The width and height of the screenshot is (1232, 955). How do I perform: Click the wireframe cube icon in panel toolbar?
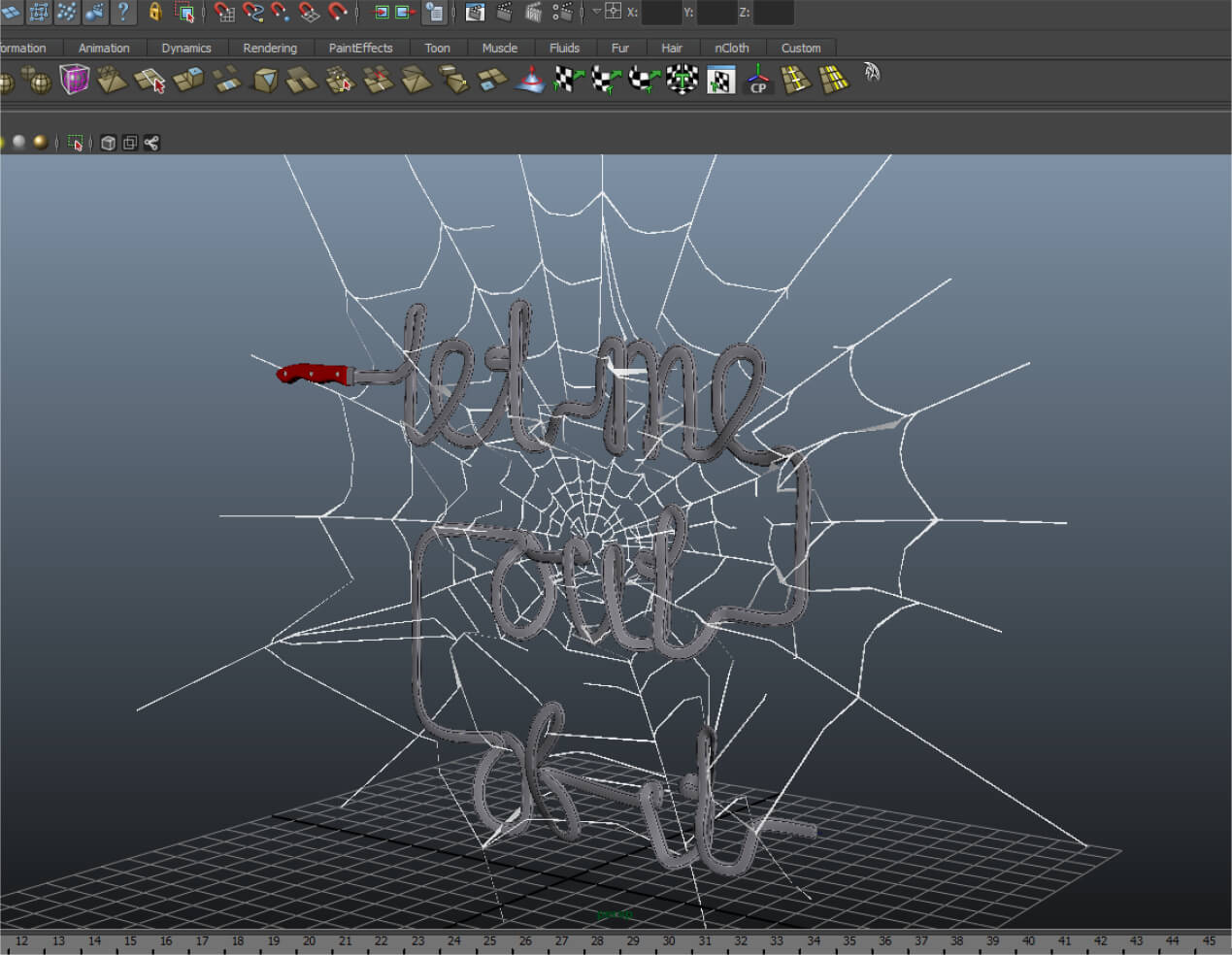[x=108, y=143]
